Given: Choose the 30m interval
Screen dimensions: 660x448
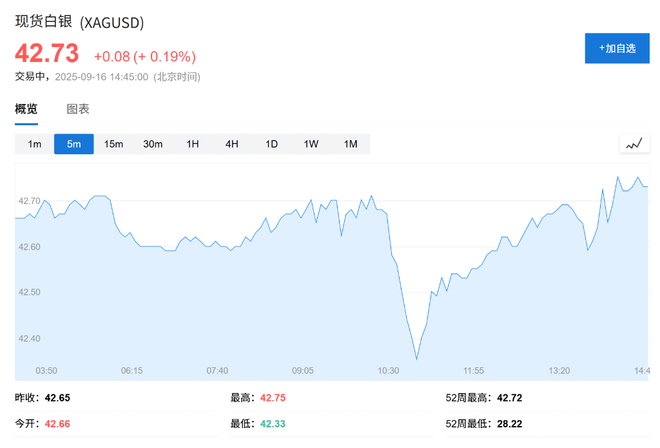Looking at the screenshot, I should pos(153,144).
